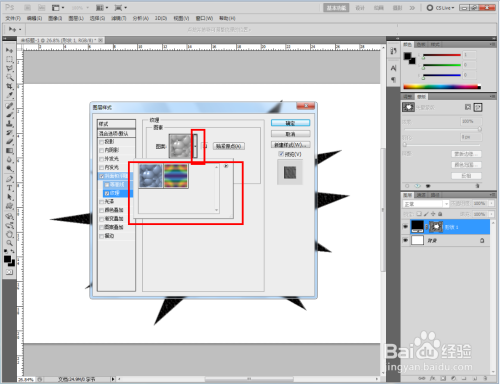Click the red channel slider
This screenshot has height=384, width=500.
pyautogui.click(x=442, y=55)
